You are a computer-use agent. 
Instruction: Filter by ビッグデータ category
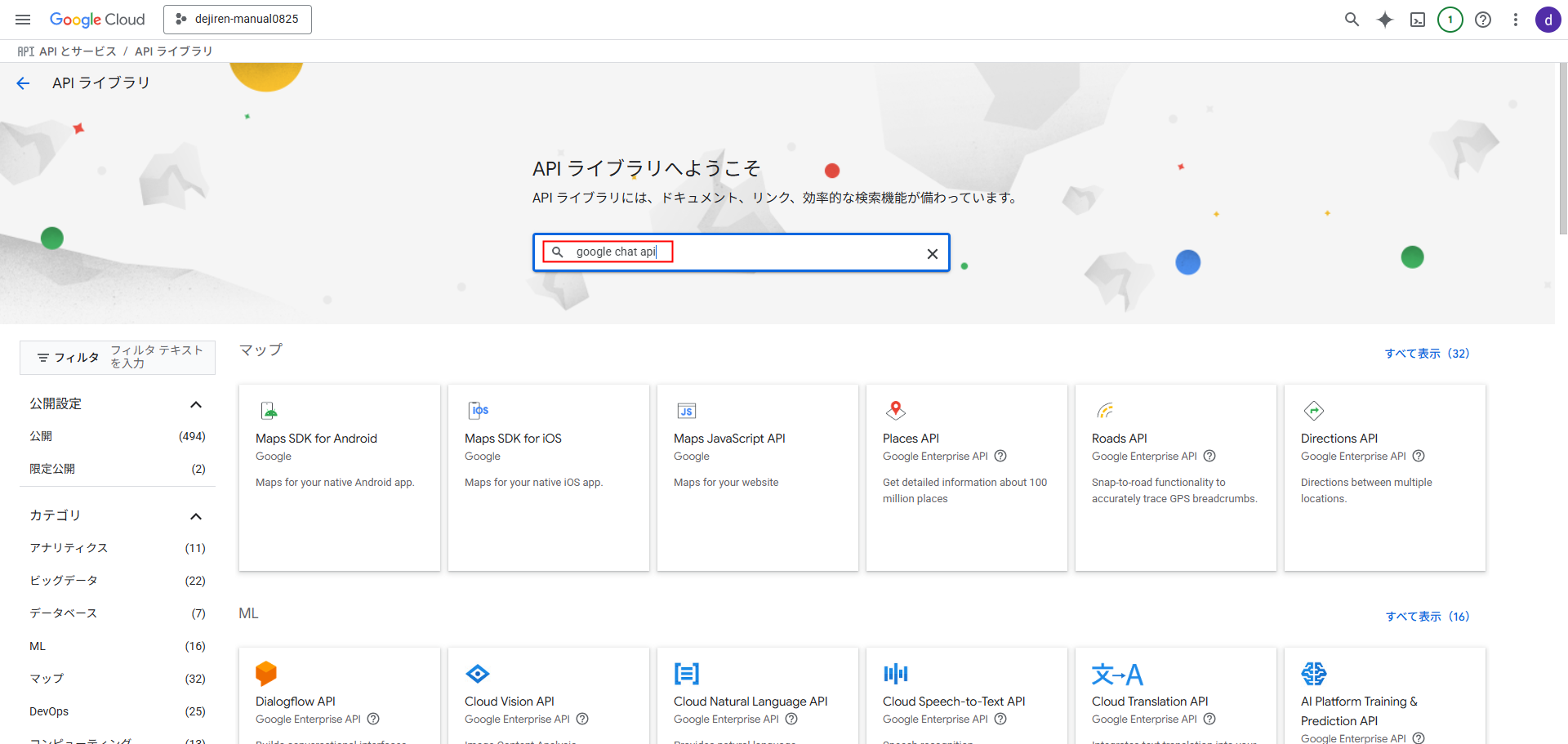64,581
